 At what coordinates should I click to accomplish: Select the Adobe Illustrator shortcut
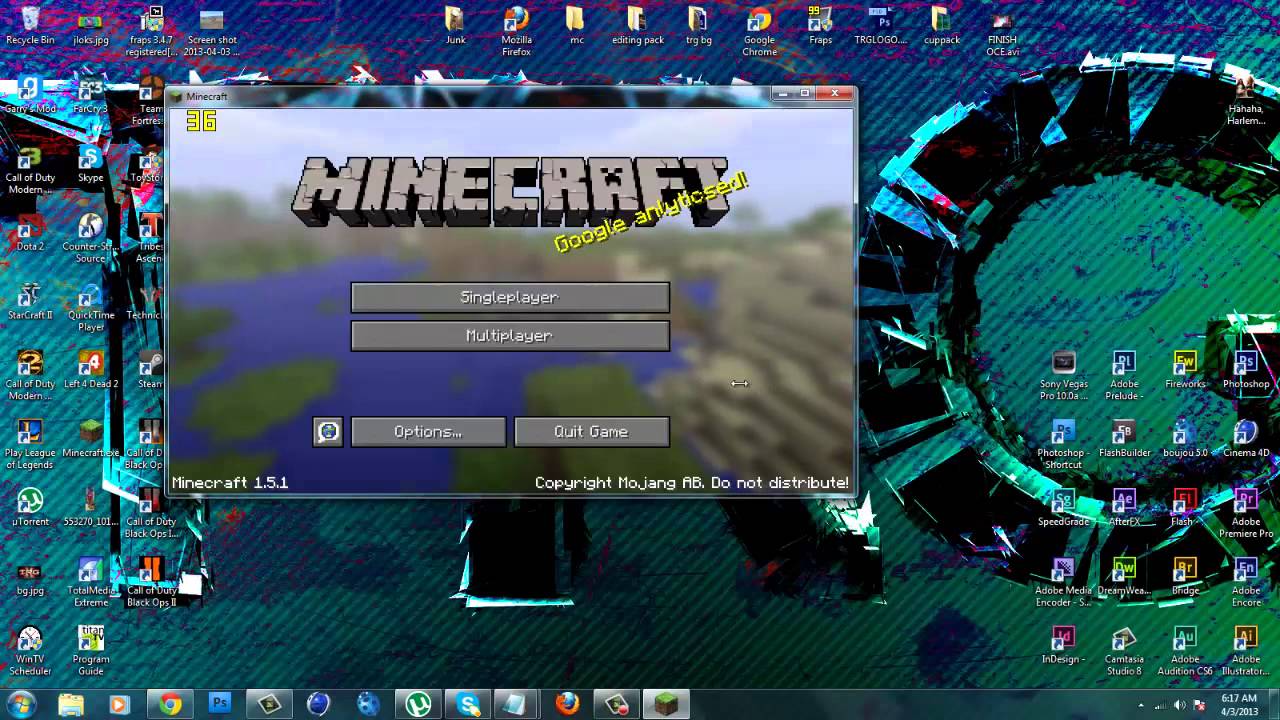point(1246,652)
